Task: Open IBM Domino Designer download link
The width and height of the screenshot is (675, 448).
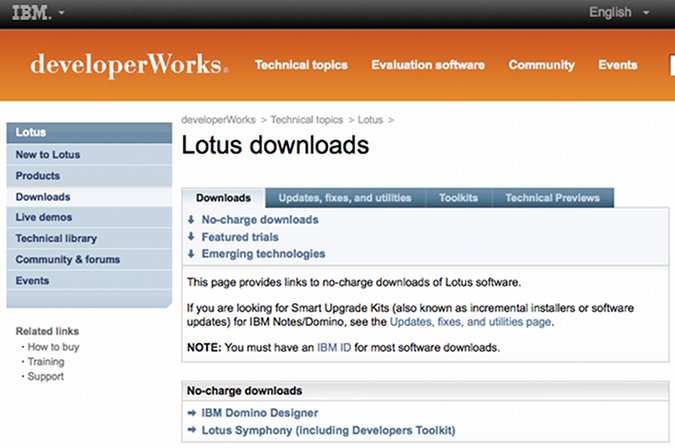Action: click(260, 413)
